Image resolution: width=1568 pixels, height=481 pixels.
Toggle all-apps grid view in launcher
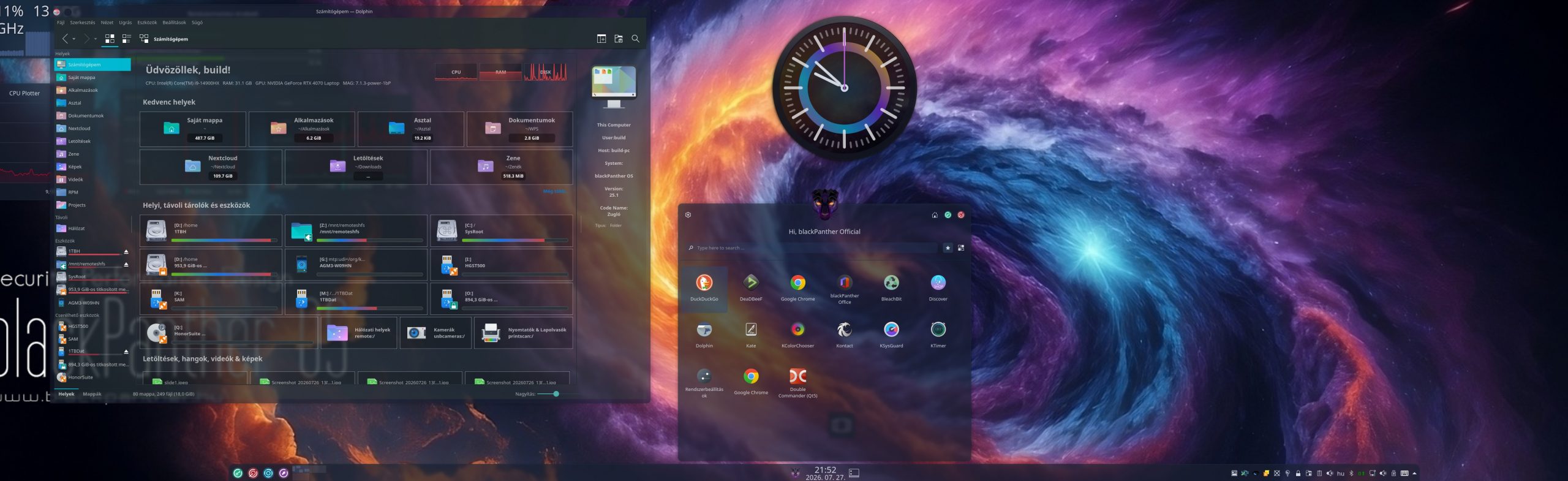pyautogui.click(x=961, y=248)
